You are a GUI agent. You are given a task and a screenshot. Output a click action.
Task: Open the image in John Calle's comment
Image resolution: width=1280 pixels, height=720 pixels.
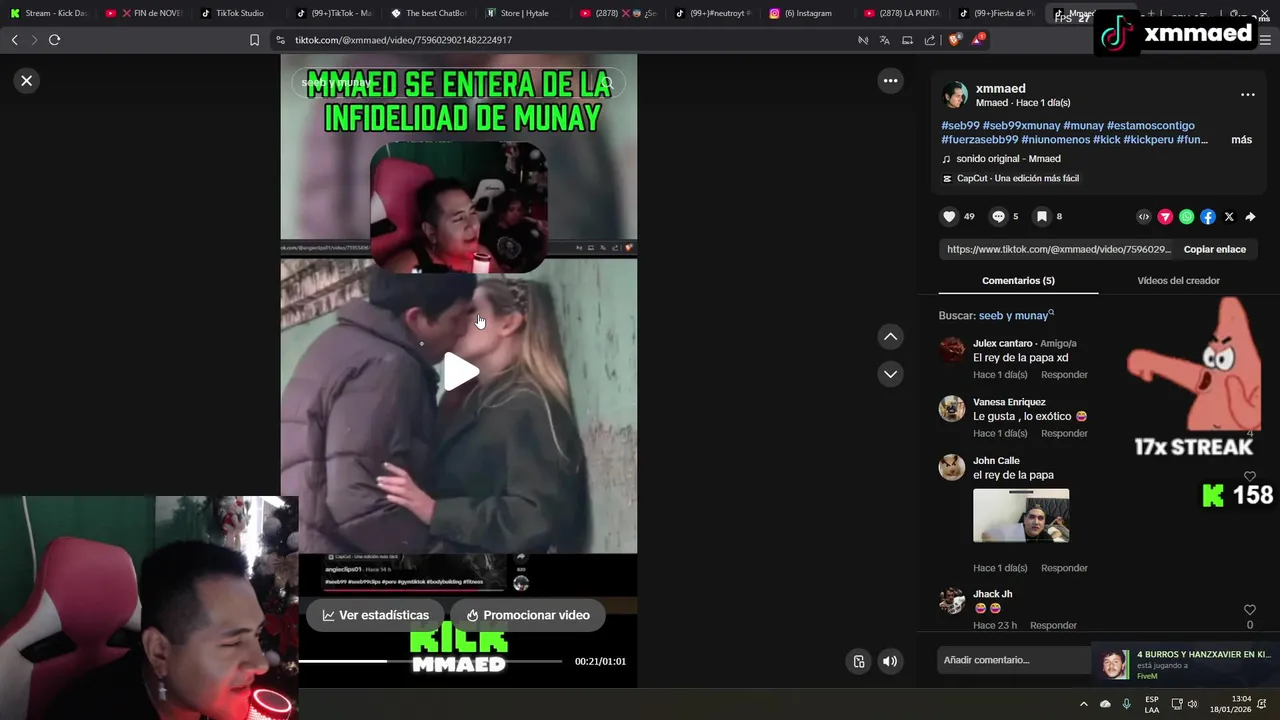(1021, 516)
